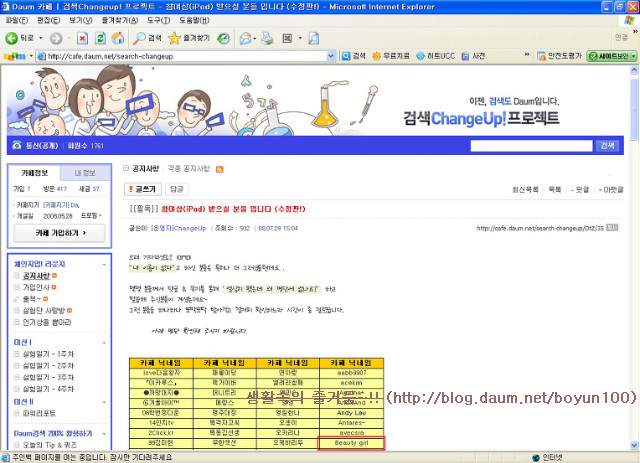640x463 pixels.
Task: Click the 글쓰기 write post button
Action: 142,189
